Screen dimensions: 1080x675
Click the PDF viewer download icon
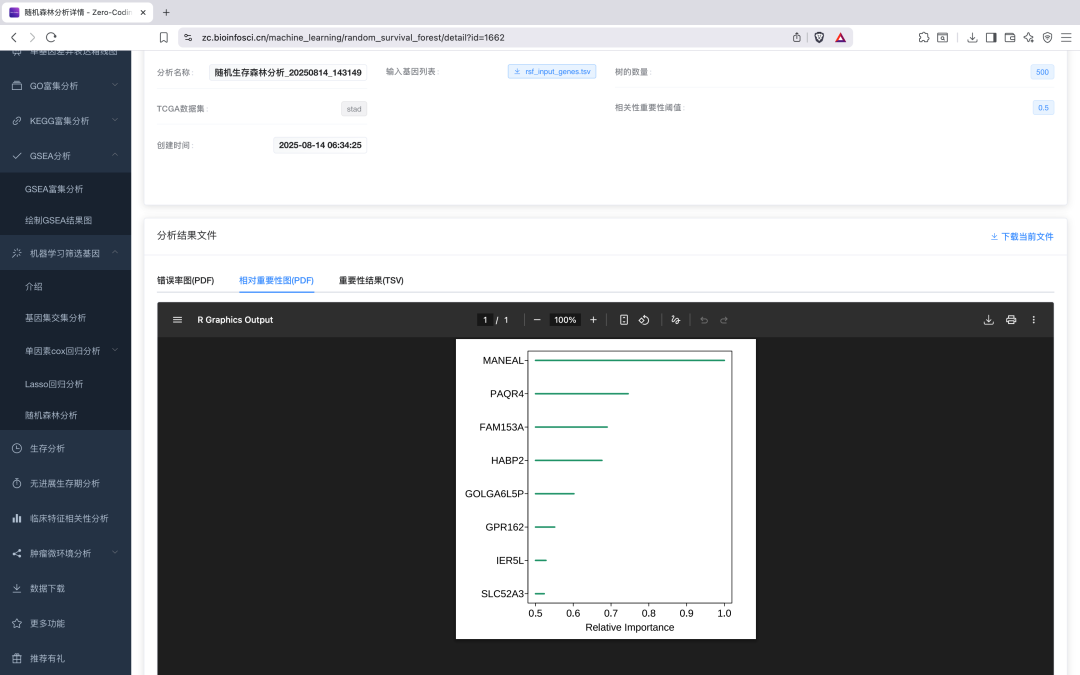tap(988, 320)
